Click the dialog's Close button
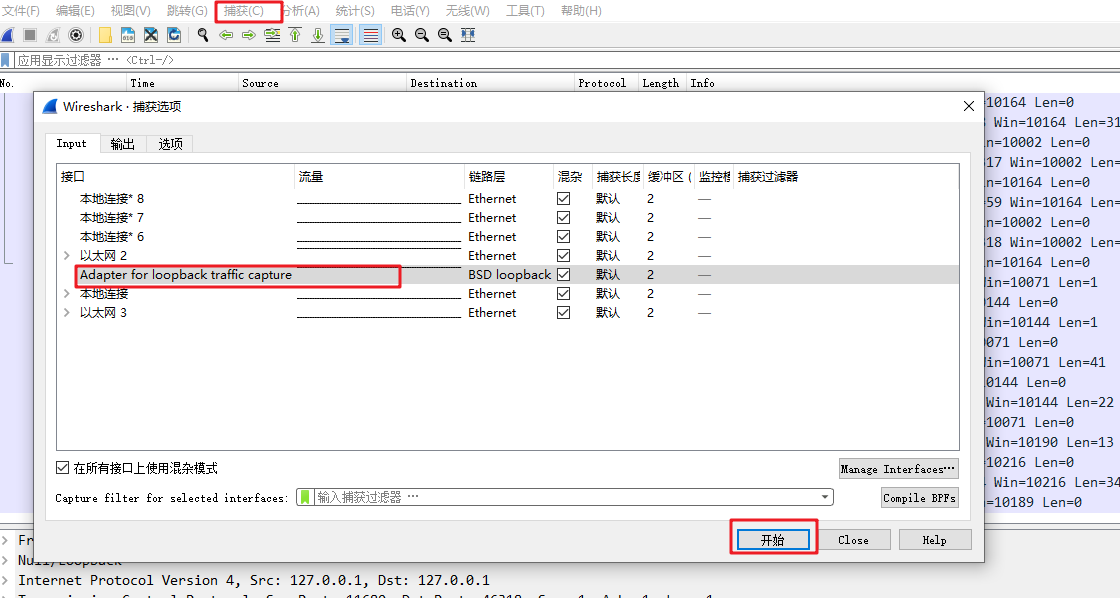This screenshot has height=598, width=1120. (854, 540)
